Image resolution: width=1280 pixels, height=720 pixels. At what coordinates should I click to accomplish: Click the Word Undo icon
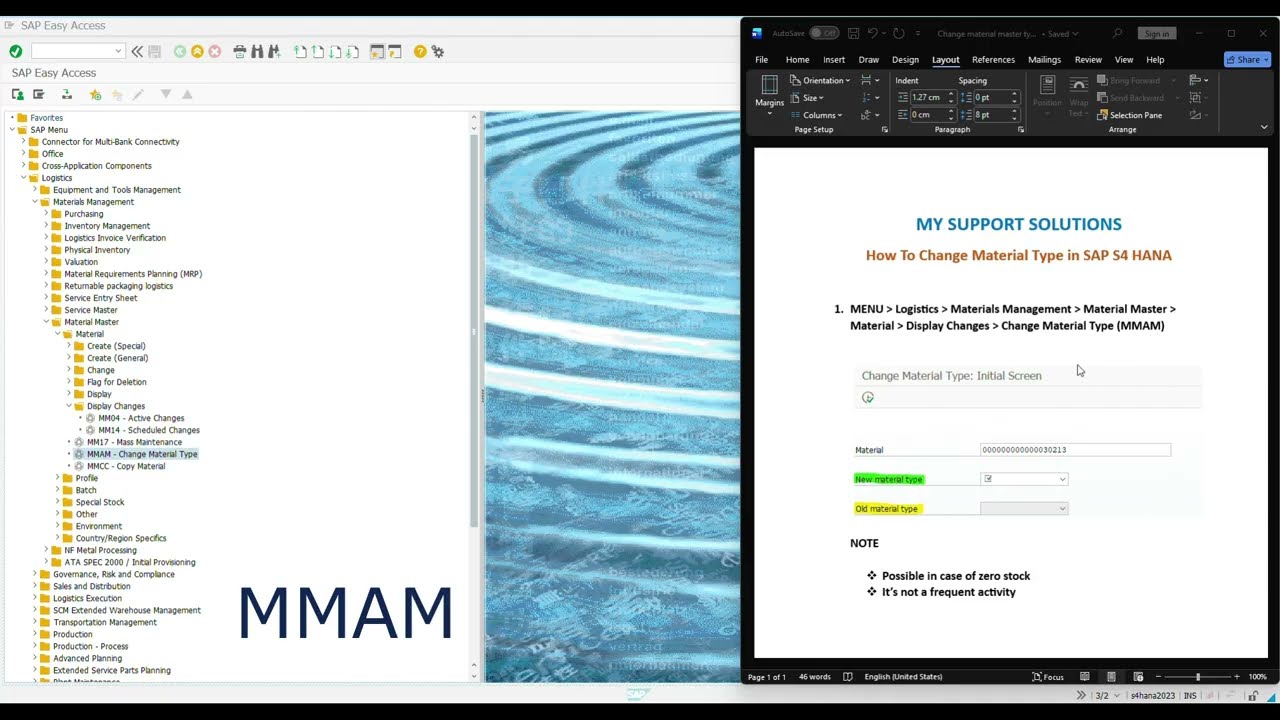[x=873, y=33]
